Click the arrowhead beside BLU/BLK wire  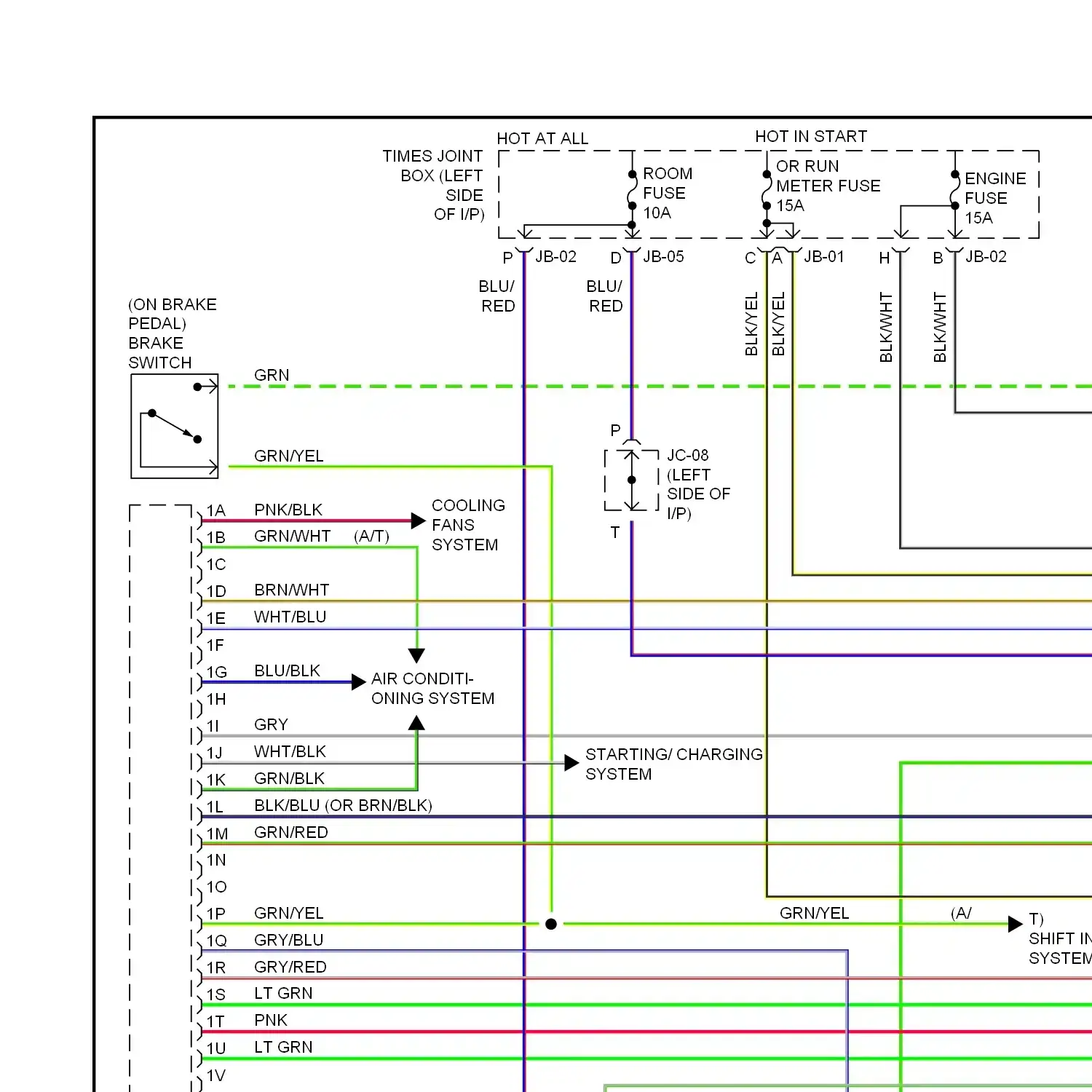click(x=358, y=682)
